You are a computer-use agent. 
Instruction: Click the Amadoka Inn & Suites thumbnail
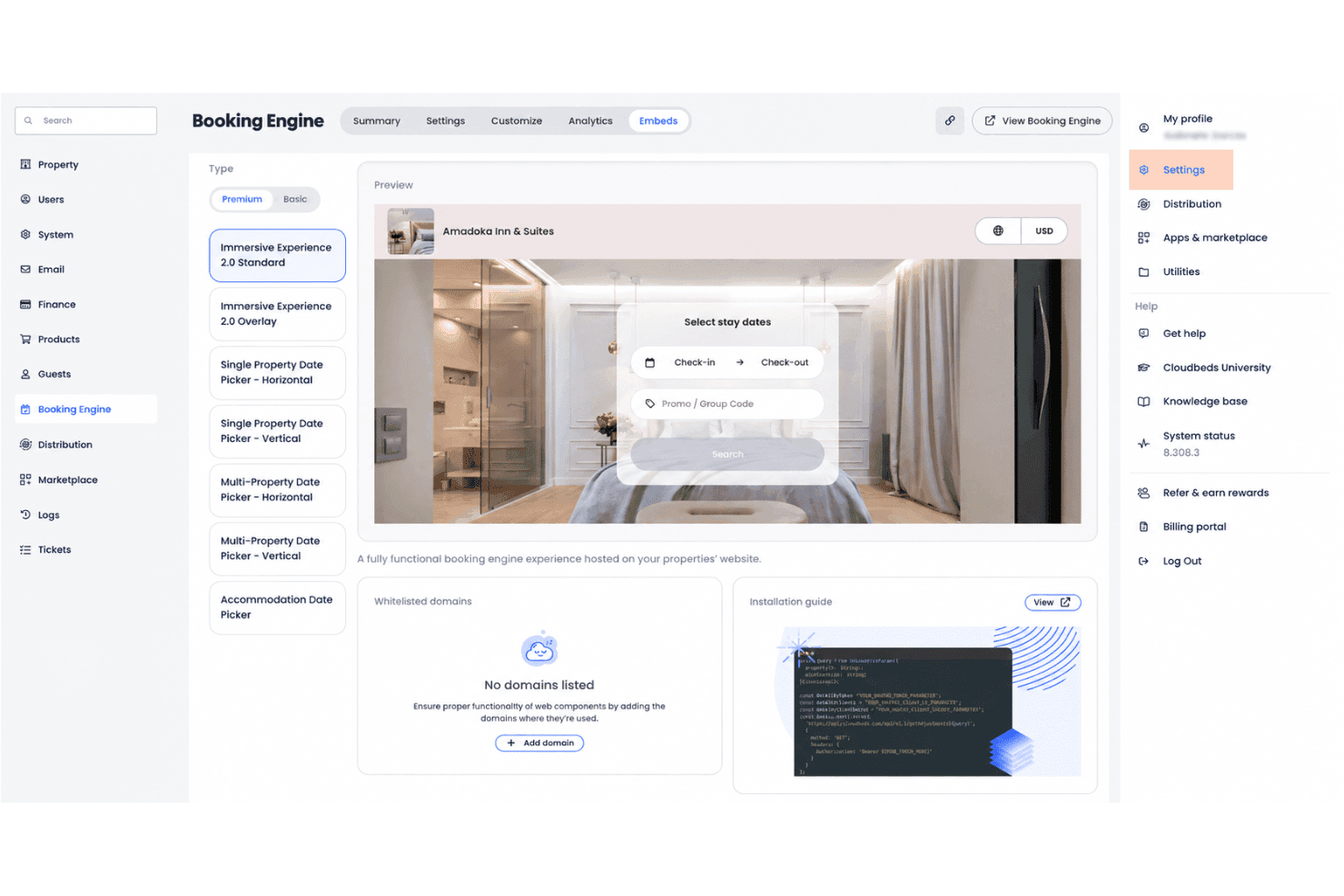pyautogui.click(x=410, y=231)
